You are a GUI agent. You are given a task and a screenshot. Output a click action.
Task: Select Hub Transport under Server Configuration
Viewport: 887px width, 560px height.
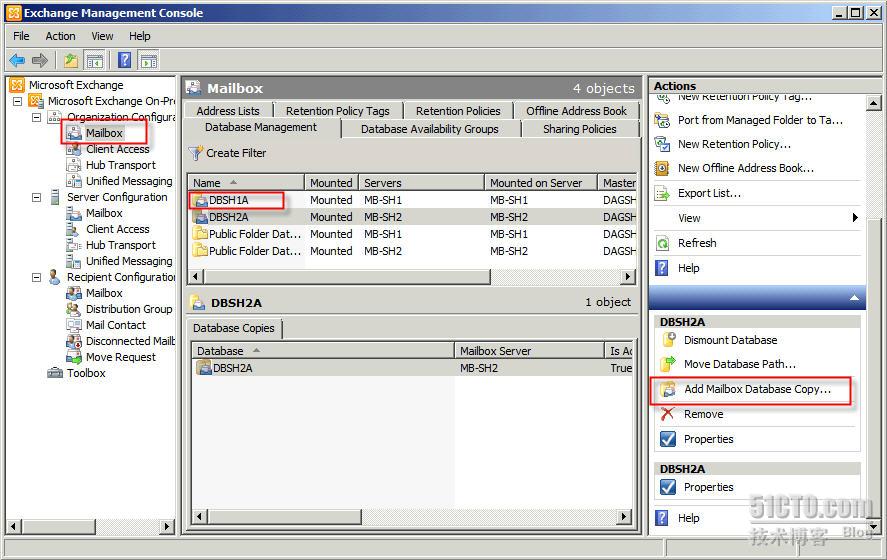pos(120,245)
